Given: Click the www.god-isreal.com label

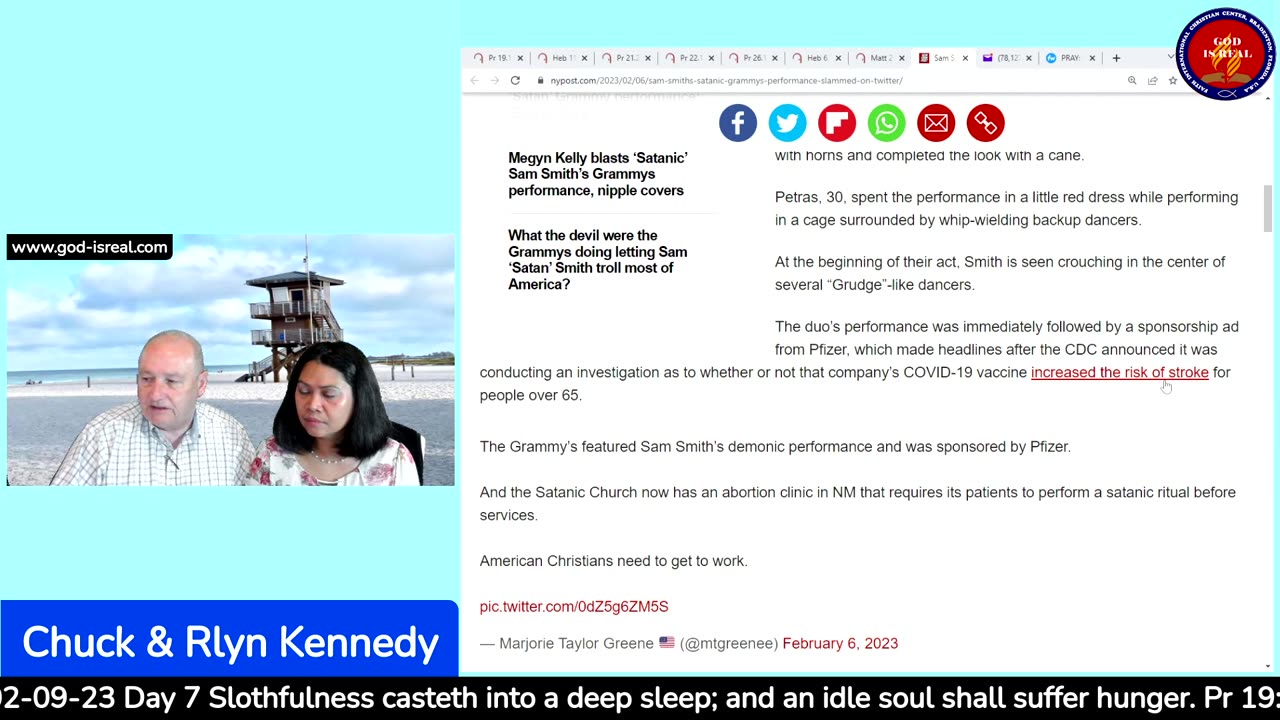Looking at the screenshot, I should 90,247.
